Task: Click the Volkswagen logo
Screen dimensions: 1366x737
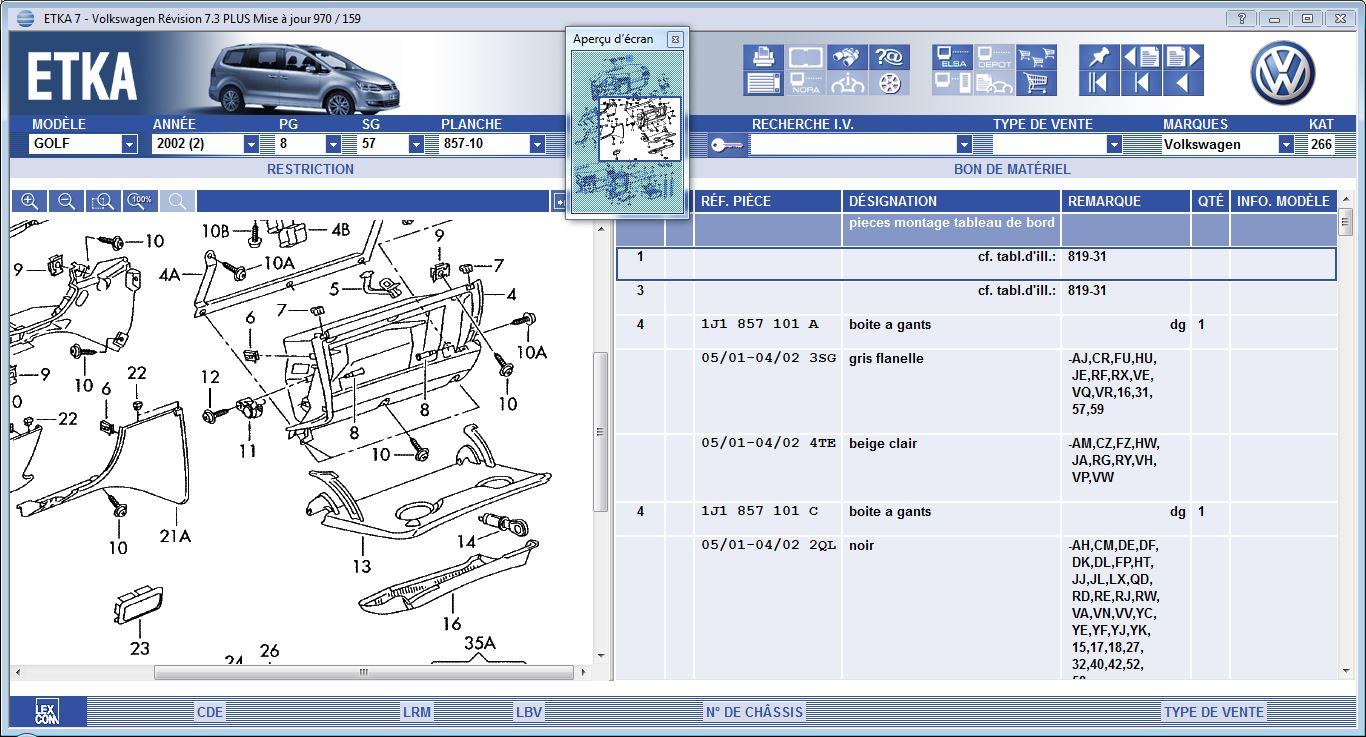Action: [1283, 73]
